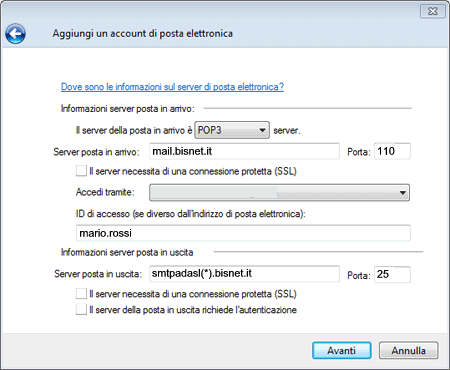
Task: Enable SSL for incoming mail server
Action: pyautogui.click(x=81, y=171)
